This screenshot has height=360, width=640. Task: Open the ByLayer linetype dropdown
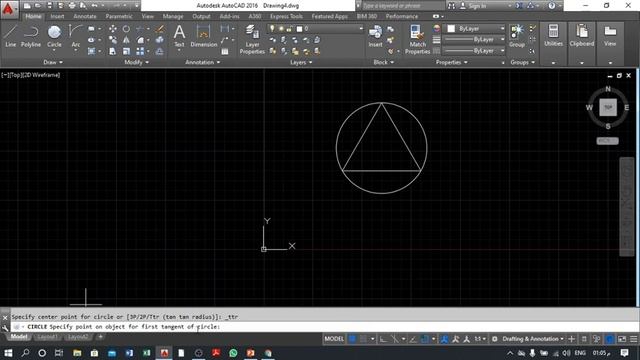474,51
